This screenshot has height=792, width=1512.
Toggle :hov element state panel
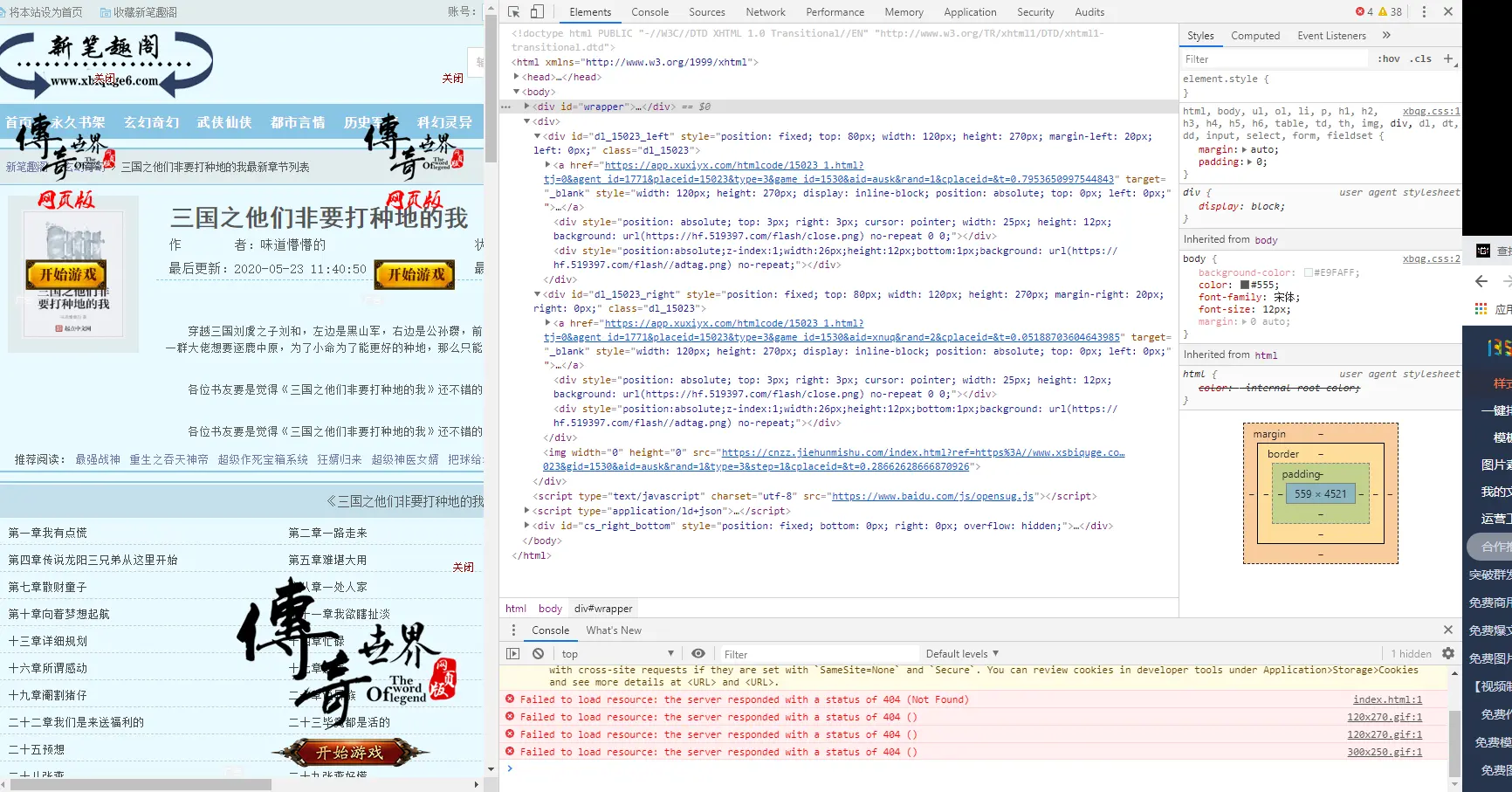pyautogui.click(x=1388, y=59)
